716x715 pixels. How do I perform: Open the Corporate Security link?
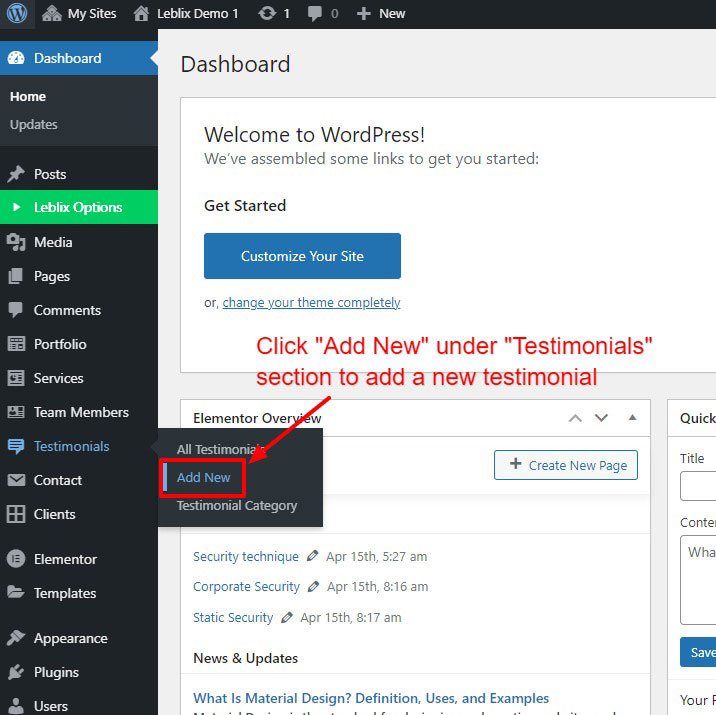click(246, 587)
